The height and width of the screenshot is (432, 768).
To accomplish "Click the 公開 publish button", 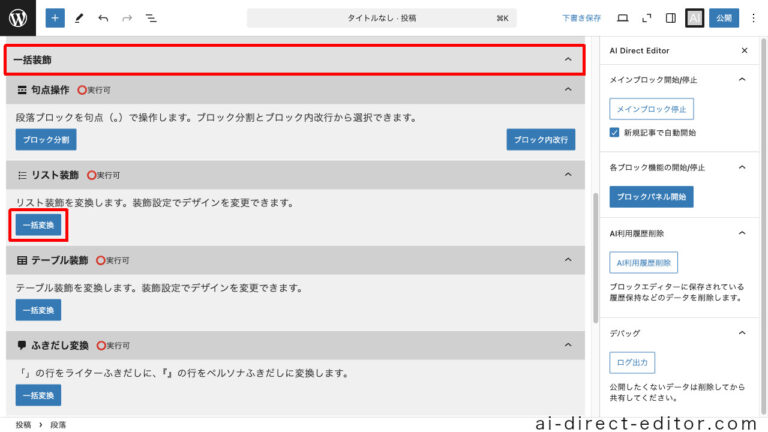I will click(x=724, y=18).
